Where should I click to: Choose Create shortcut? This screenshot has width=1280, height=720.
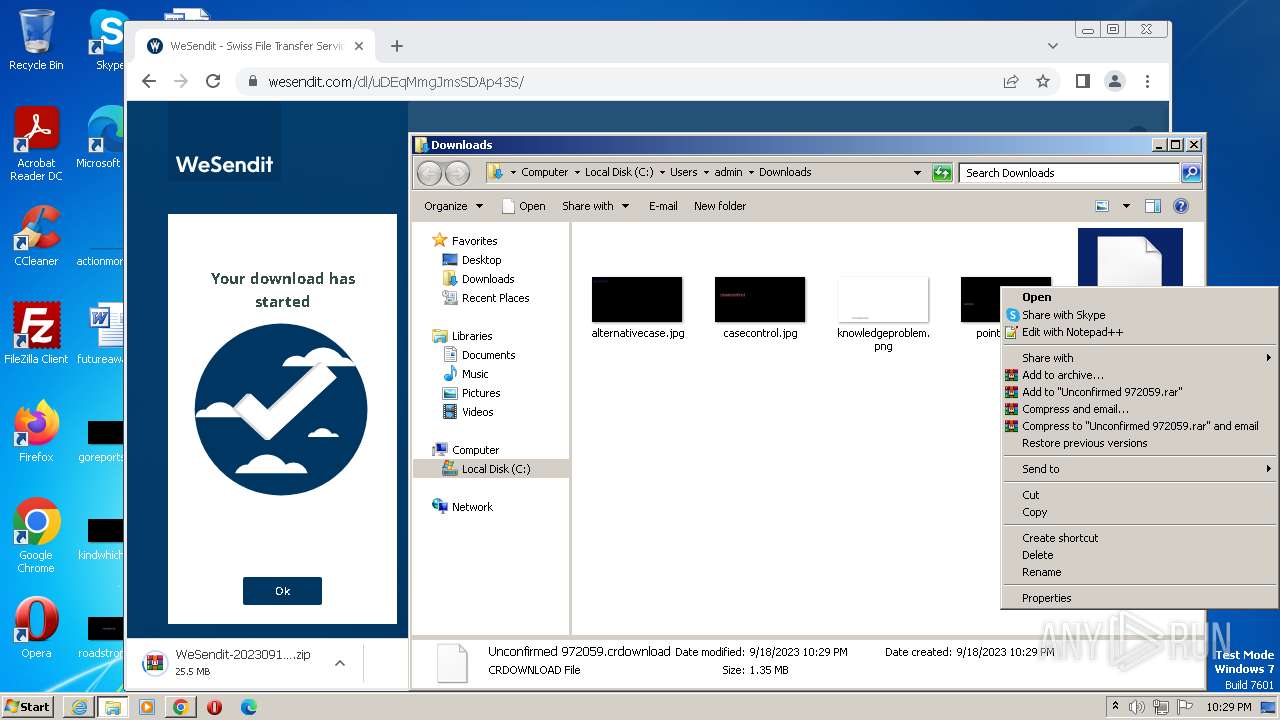[1140, 538]
